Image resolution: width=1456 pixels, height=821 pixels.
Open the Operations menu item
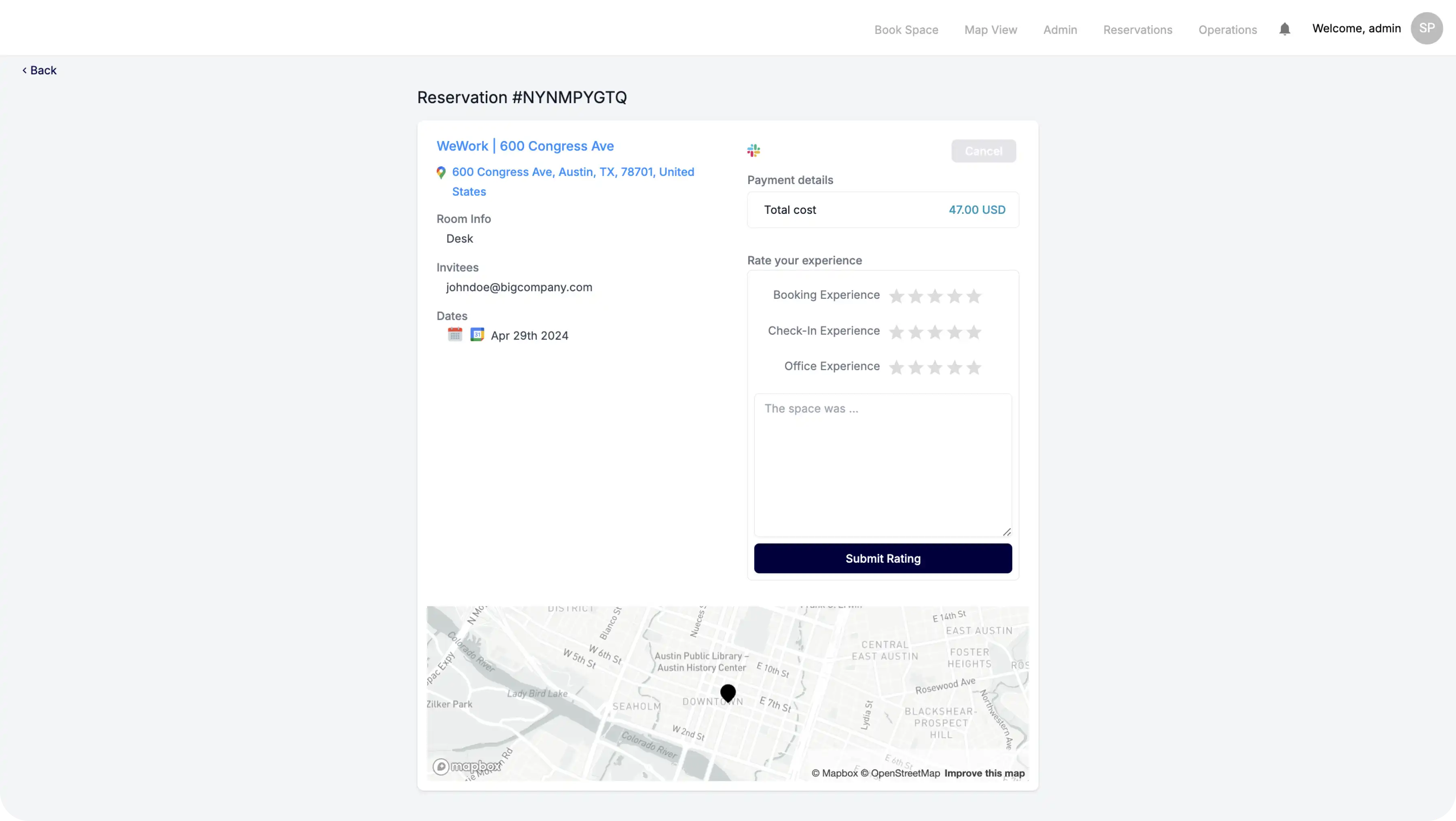coord(1227,30)
